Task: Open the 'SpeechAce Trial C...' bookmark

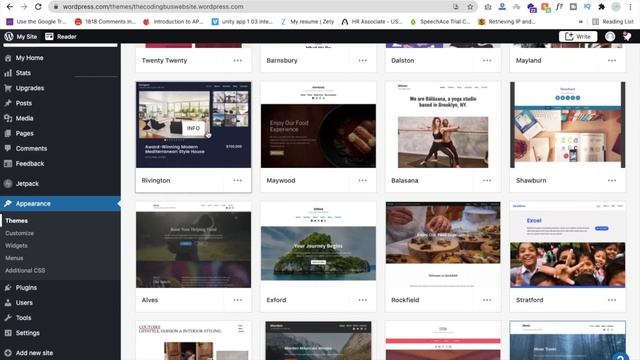Action: click(440, 22)
